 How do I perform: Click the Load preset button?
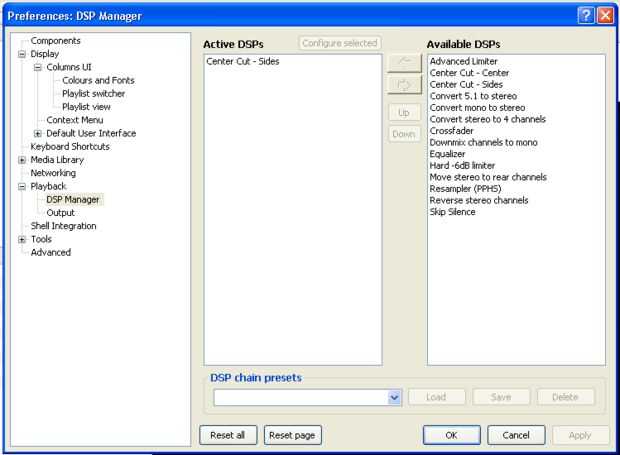[436, 397]
